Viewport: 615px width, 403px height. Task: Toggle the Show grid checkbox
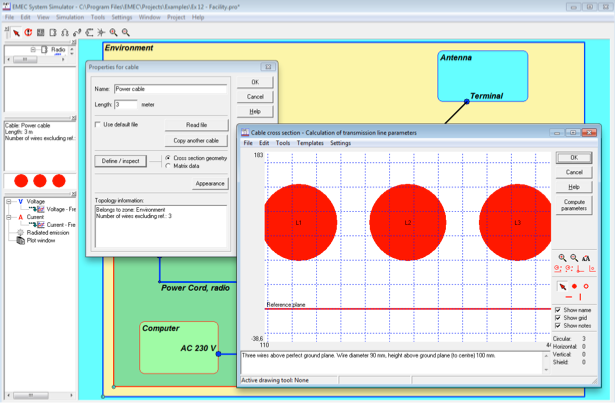558,318
